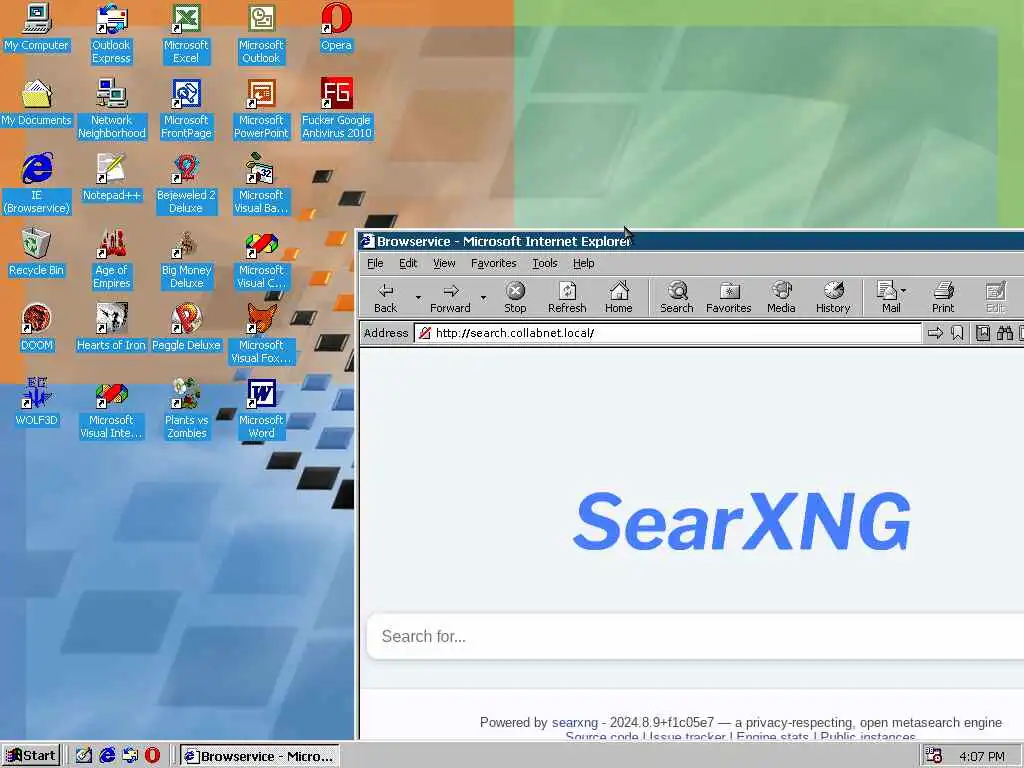Screen dimensions: 1024x768
Task: Click the address bar URL field
Action: click(x=667, y=333)
